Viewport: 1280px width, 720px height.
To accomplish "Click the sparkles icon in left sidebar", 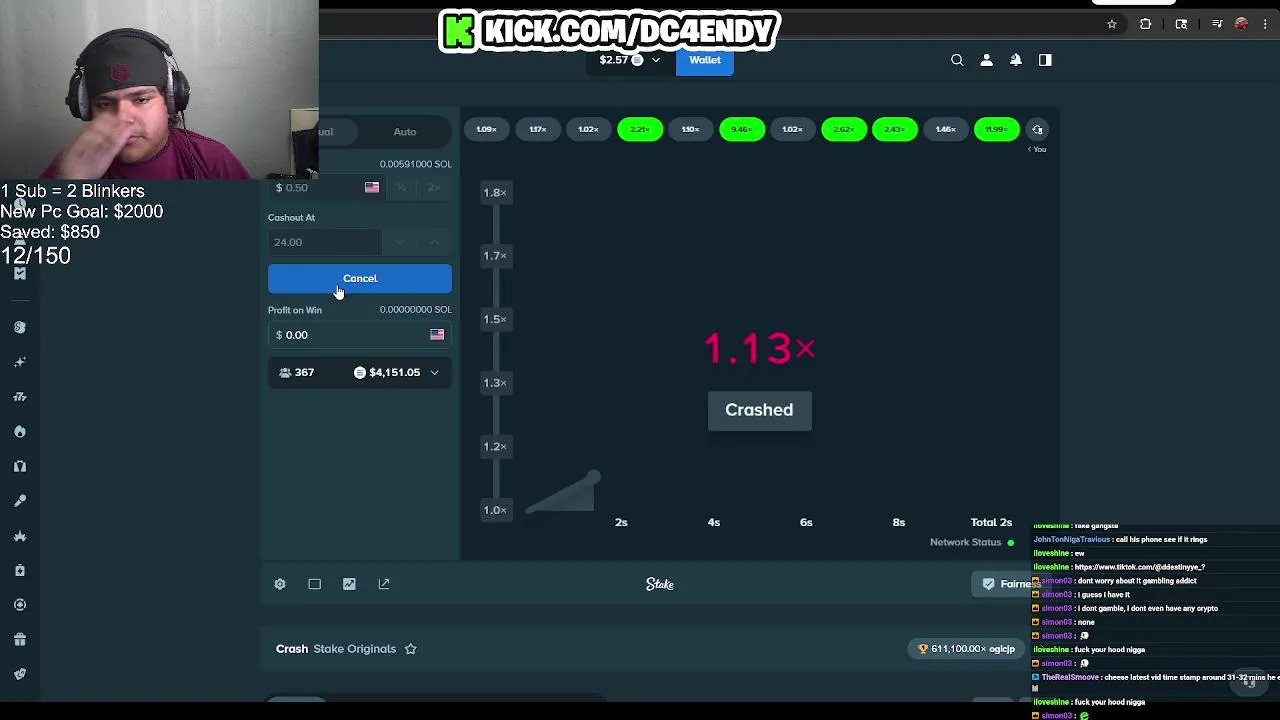I will tap(19, 362).
